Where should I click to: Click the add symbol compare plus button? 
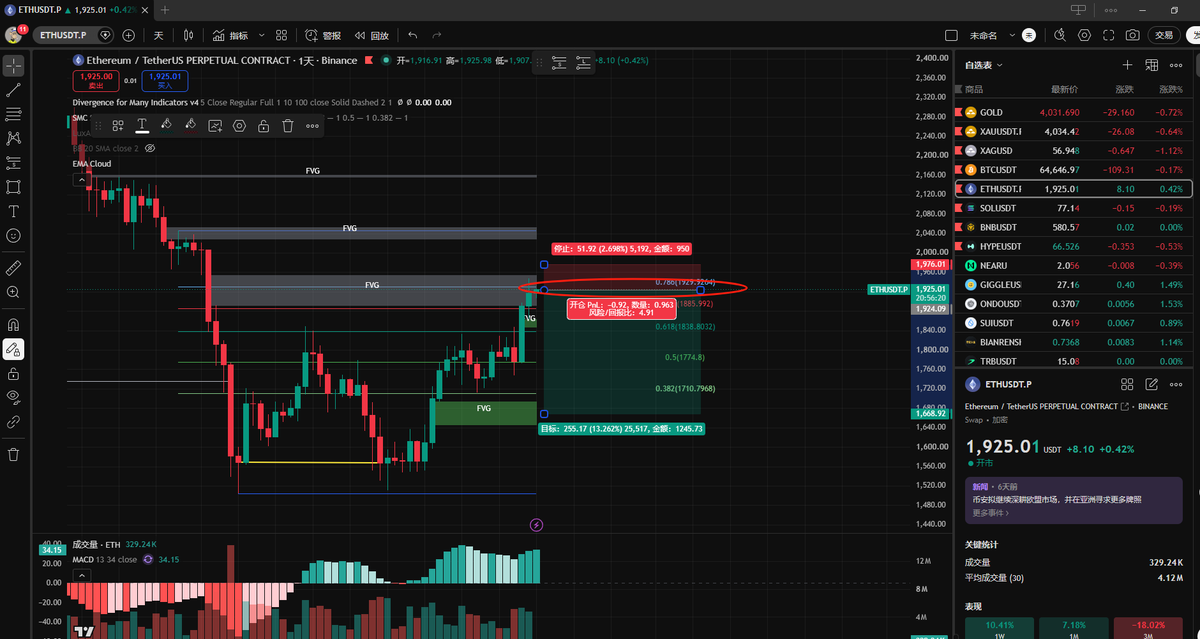click(x=129, y=35)
